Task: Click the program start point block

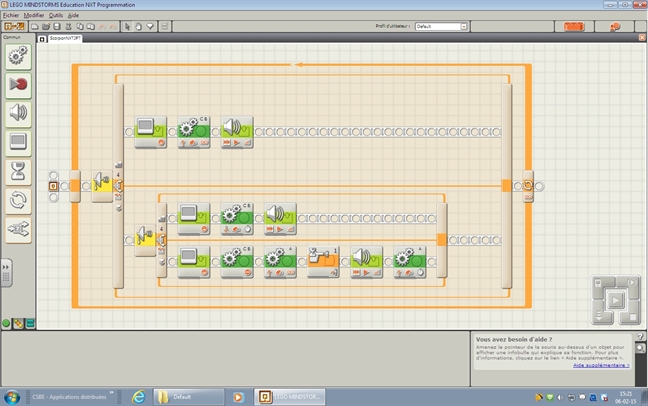Action: pyautogui.click(x=53, y=186)
